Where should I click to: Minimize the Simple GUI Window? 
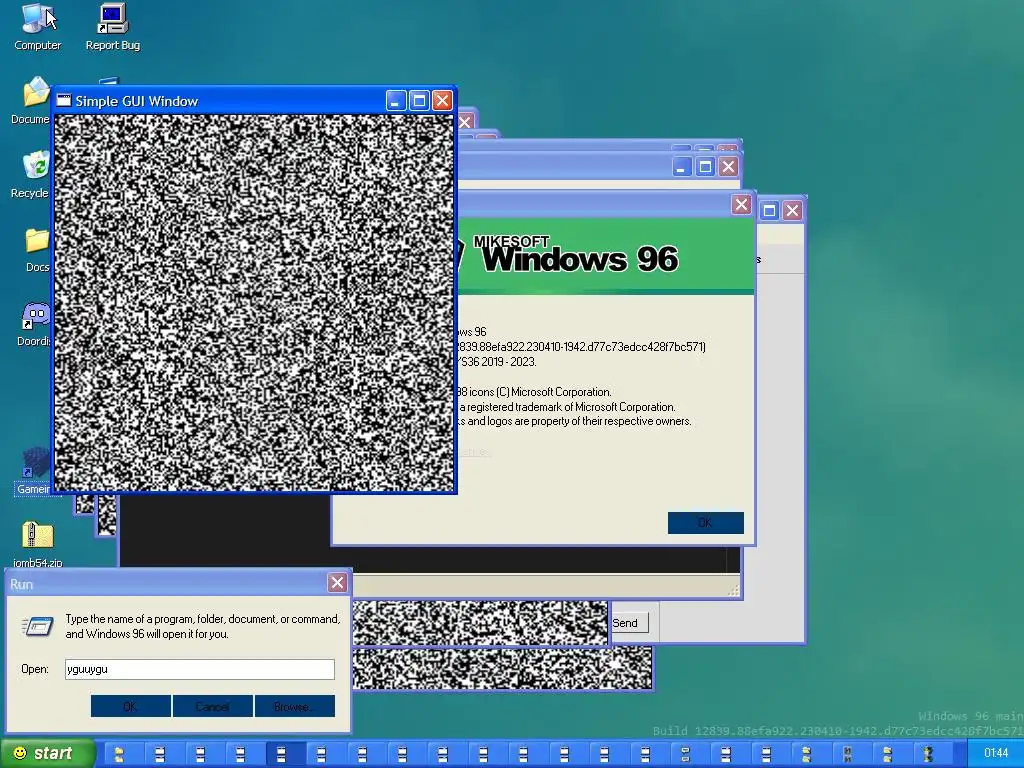[396, 101]
